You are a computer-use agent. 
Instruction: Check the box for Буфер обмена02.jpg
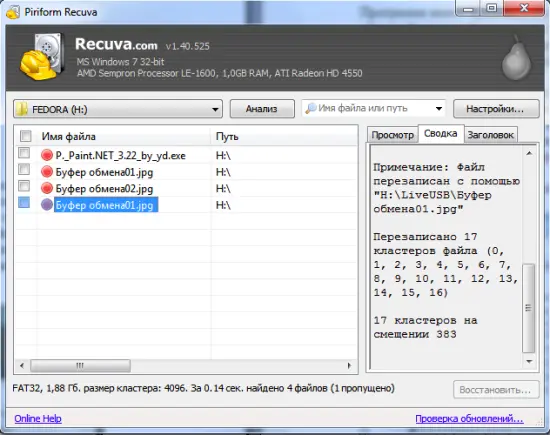pos(24,186)
